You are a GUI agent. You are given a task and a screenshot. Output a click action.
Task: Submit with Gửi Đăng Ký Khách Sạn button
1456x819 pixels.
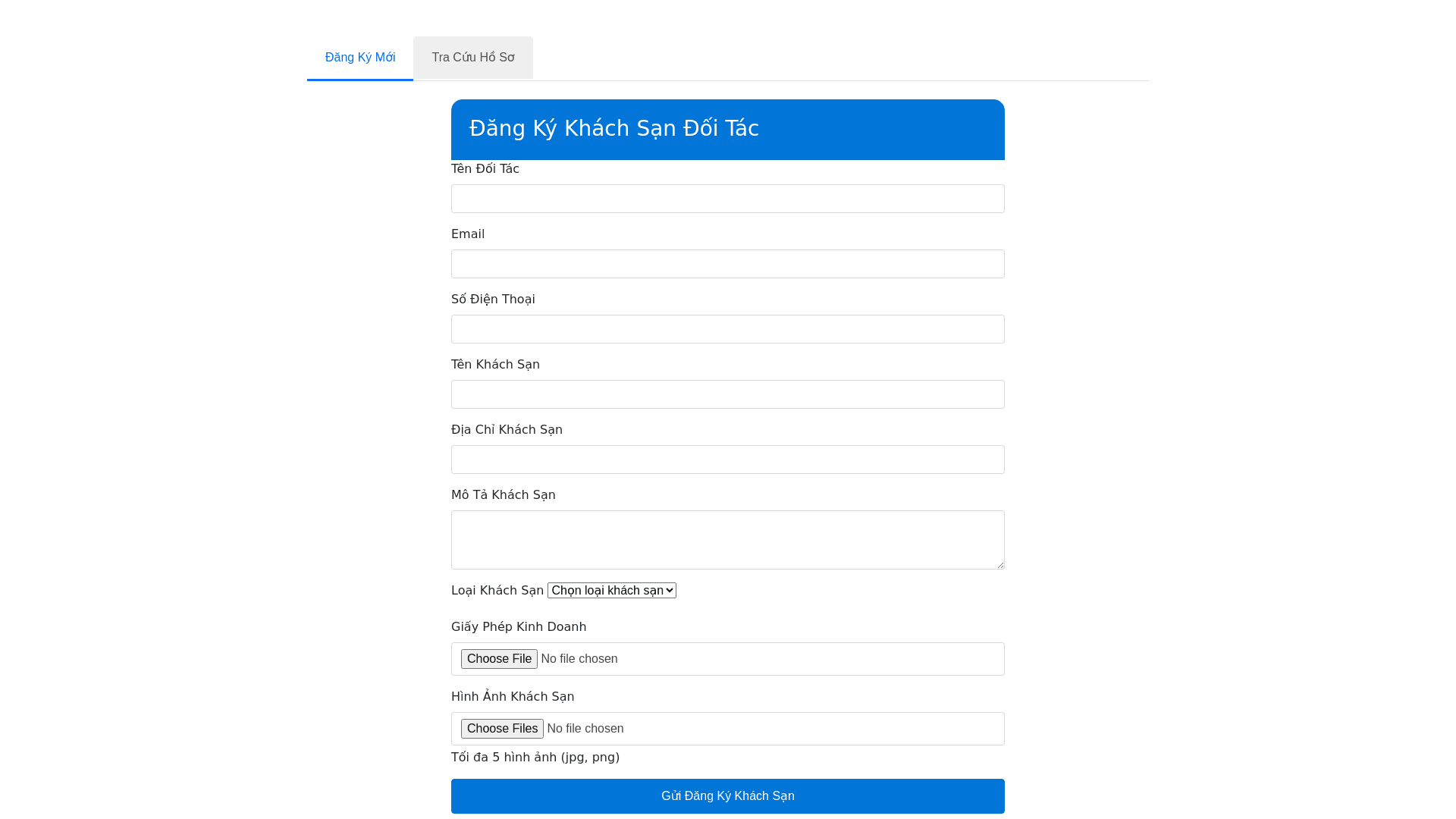point(727,796)
